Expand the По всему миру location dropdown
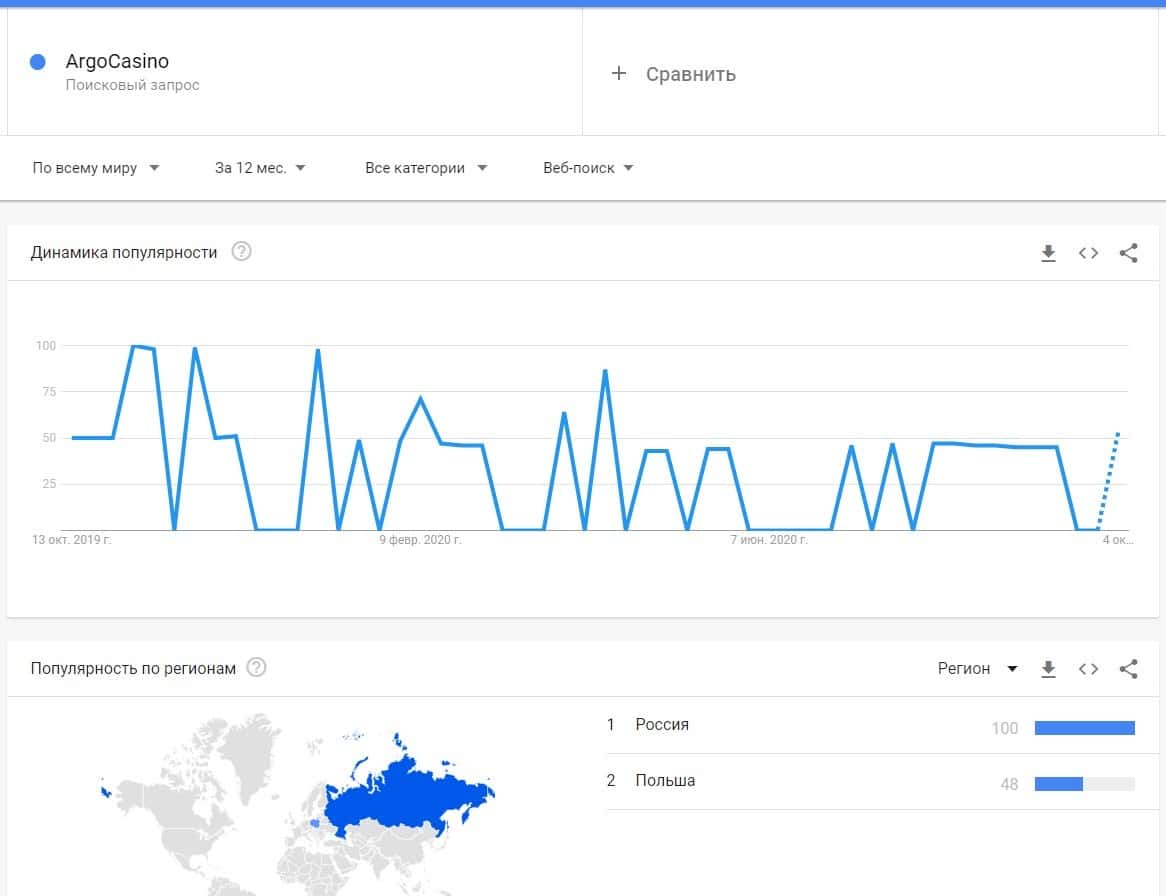Image resolution: width=1166 pixels, height=896 pixels. 96,168
